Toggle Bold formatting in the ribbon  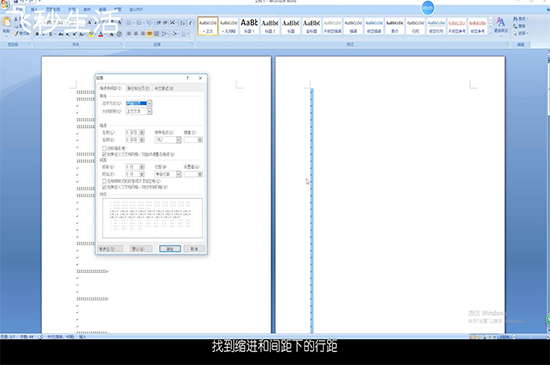[37, 34]
